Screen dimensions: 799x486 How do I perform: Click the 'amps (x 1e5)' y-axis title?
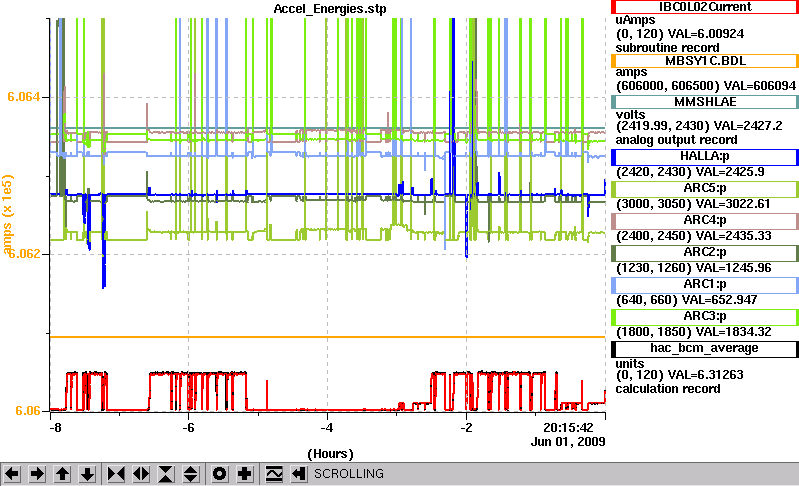7,214
